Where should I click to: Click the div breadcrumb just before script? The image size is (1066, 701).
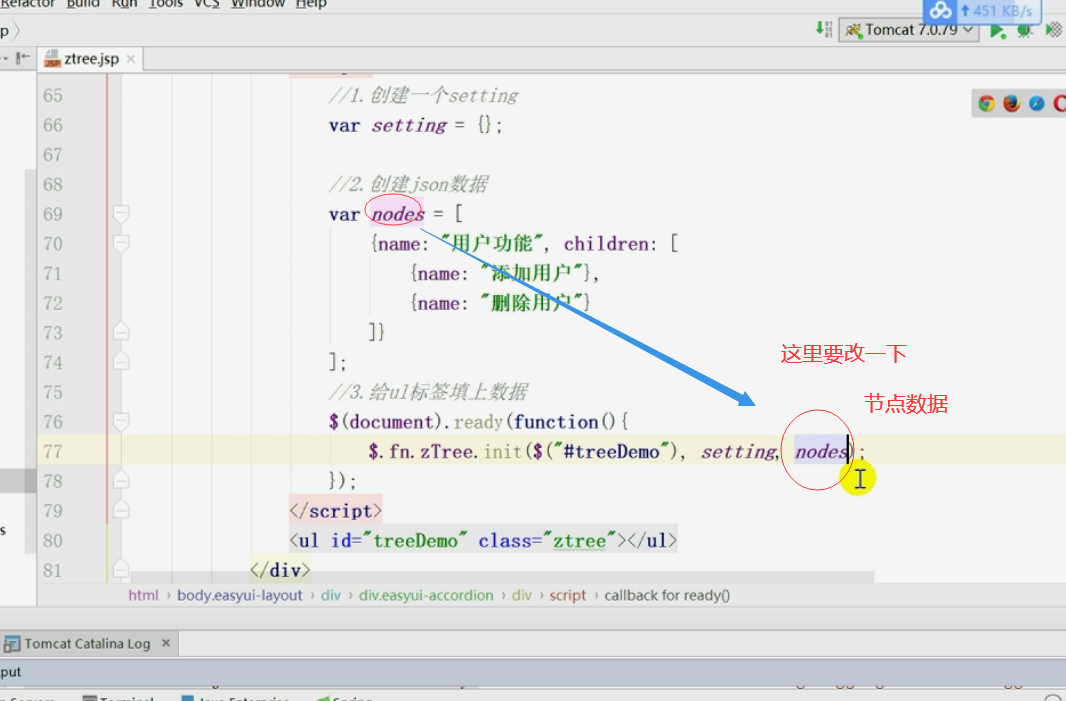point(521,595)
